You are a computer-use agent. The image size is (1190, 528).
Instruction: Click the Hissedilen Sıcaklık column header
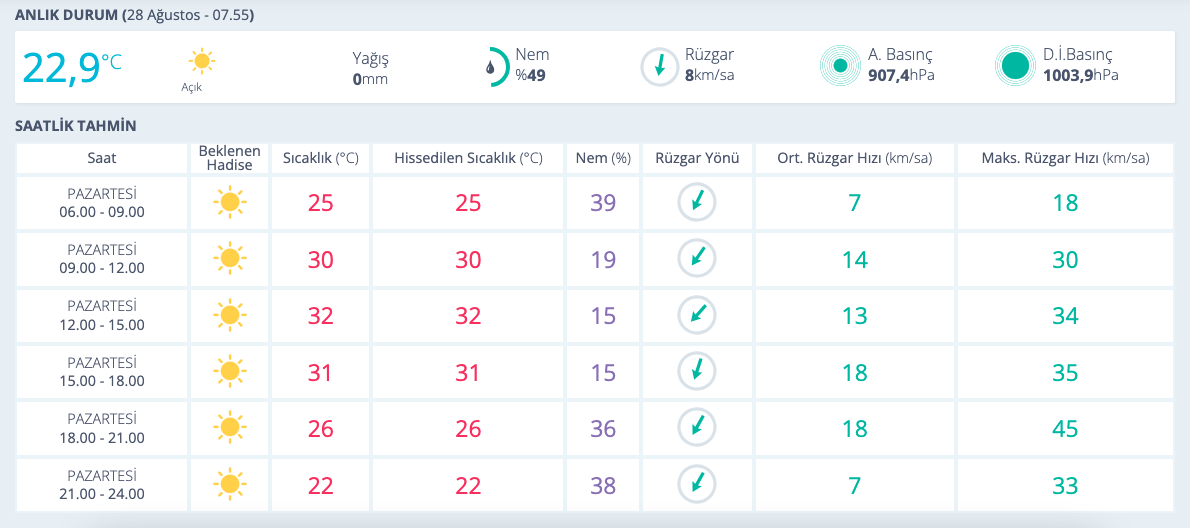(x=468, y=158)
